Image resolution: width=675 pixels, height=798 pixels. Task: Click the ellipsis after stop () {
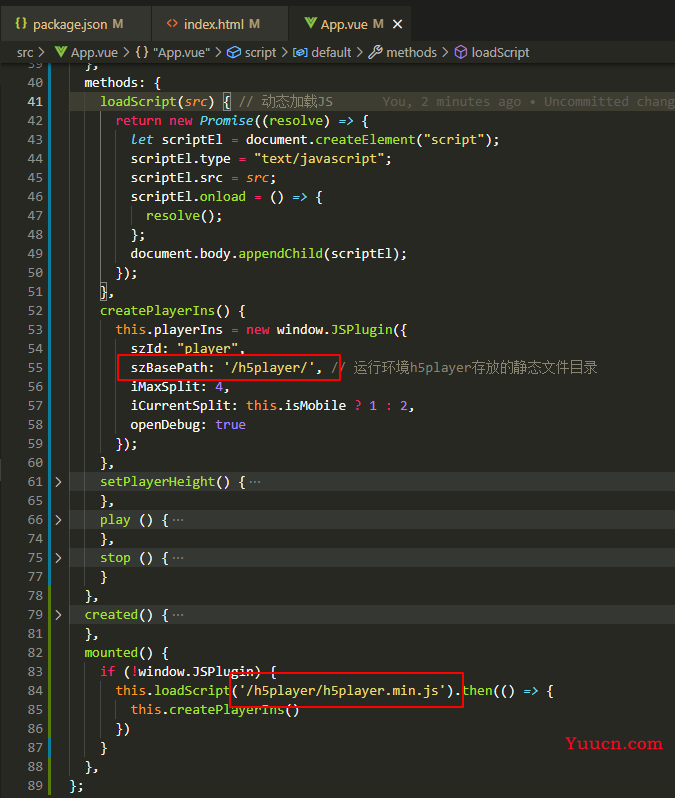tap(178, 558)
